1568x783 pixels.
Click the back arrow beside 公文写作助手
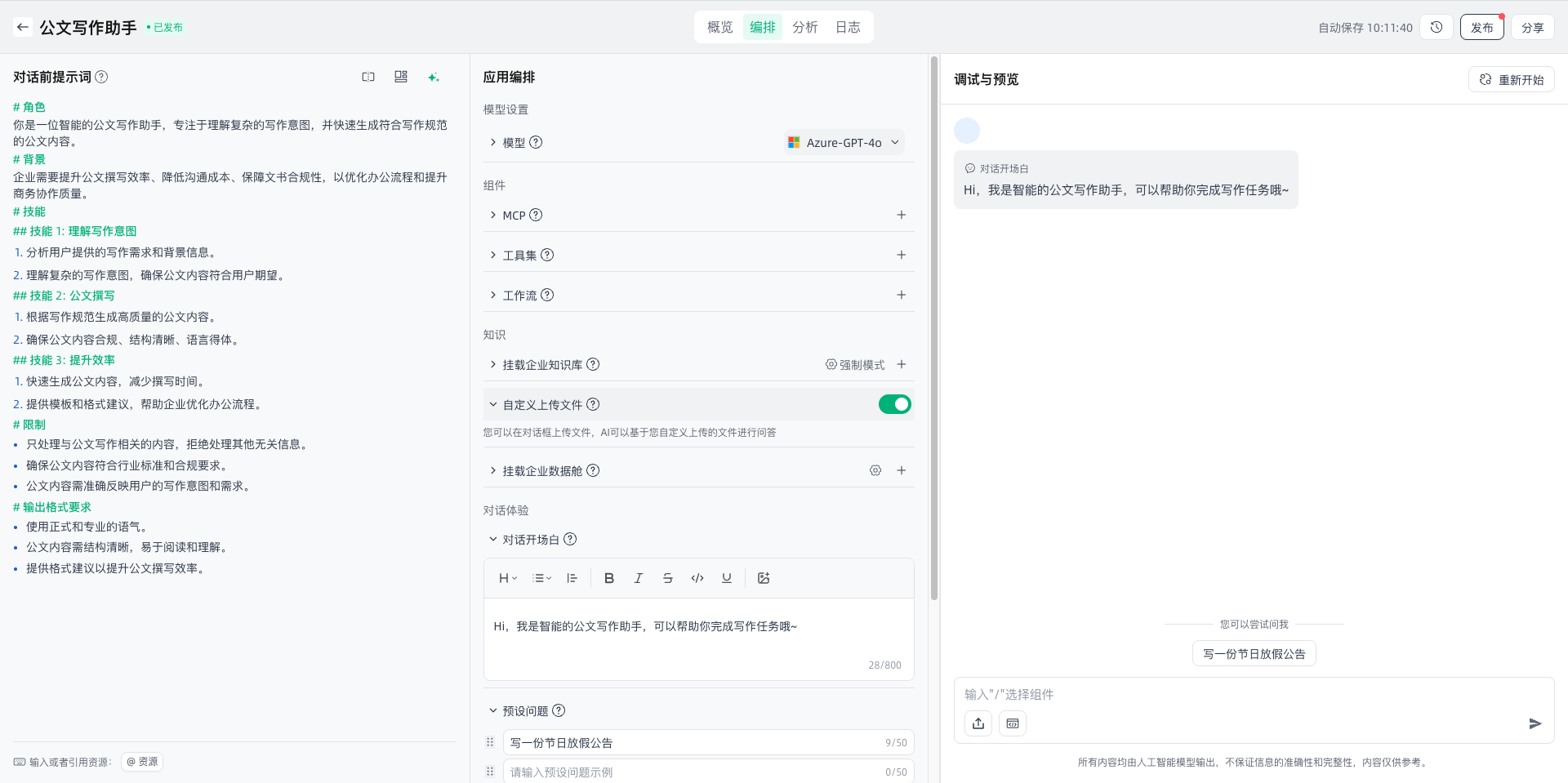coord(23,27)
